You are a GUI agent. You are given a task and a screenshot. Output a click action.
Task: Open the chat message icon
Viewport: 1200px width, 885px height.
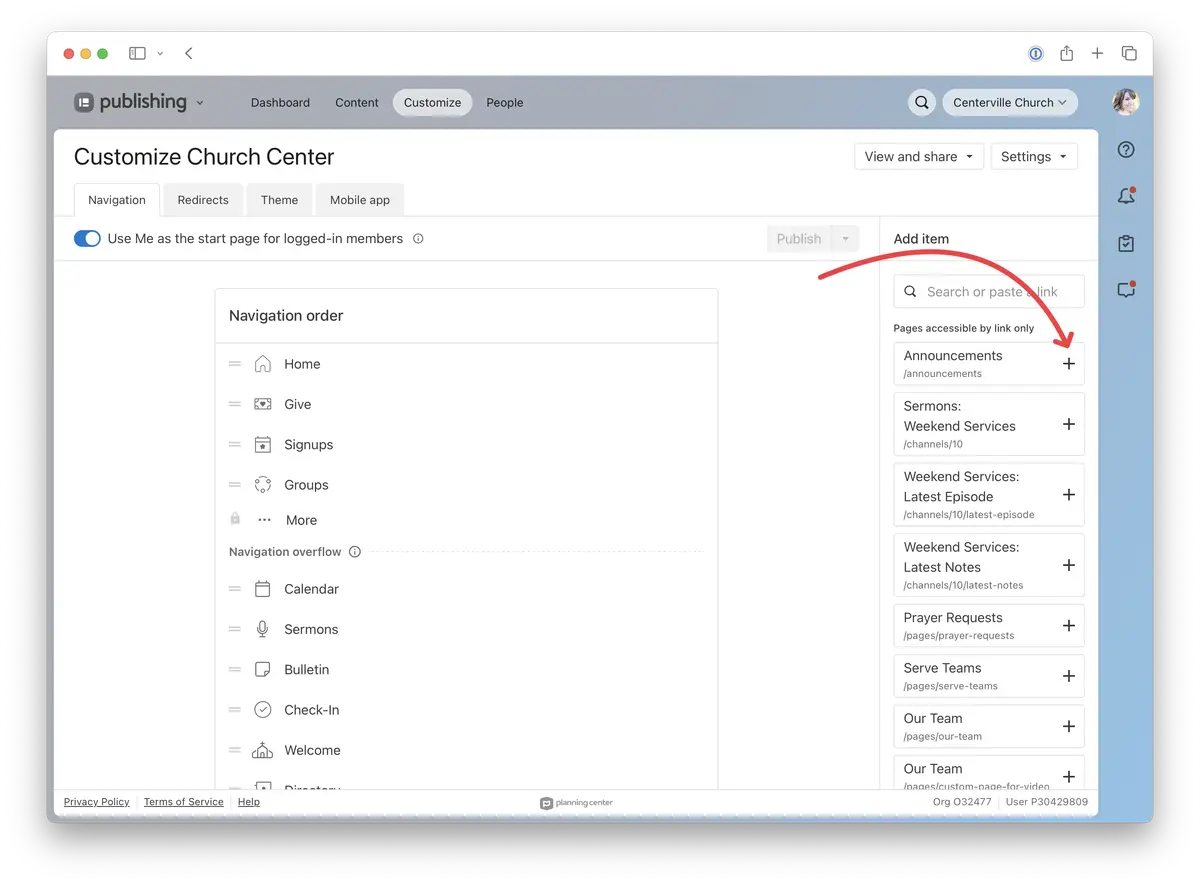click(1126, 290)
